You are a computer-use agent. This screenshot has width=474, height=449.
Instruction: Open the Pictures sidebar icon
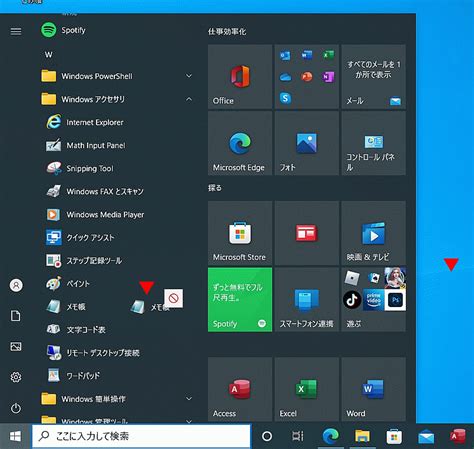point(16,346)
